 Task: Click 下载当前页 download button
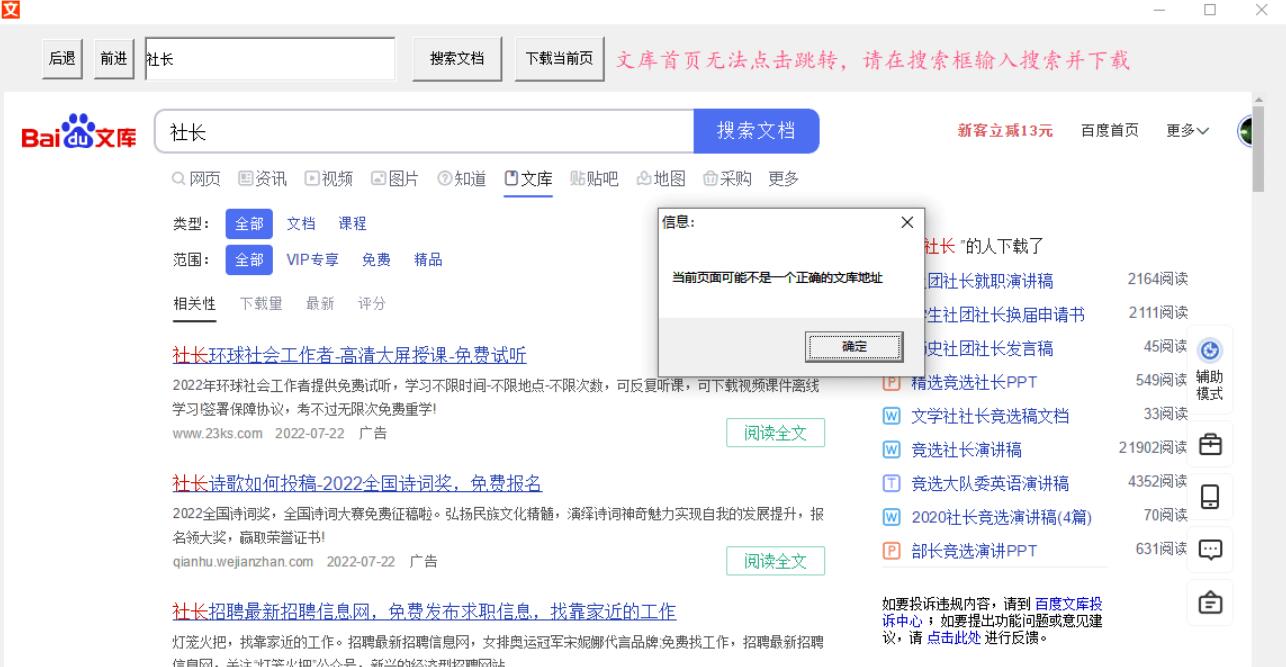(559, 59)
